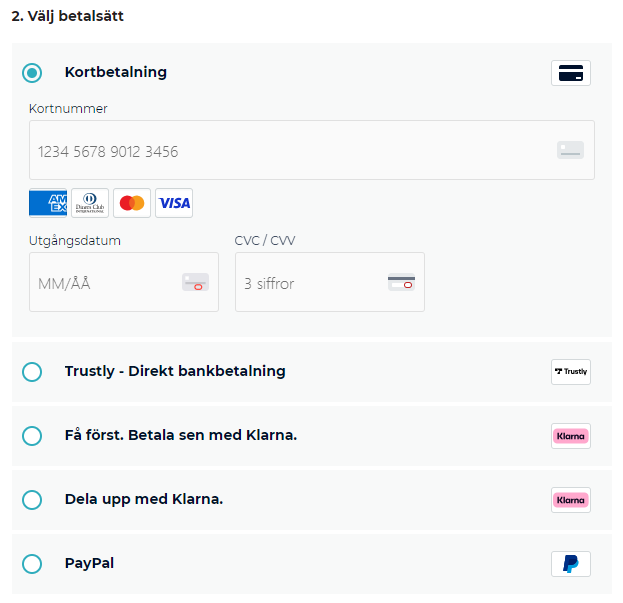Select the Dela upp med Klarna radio

click(32, 500)
